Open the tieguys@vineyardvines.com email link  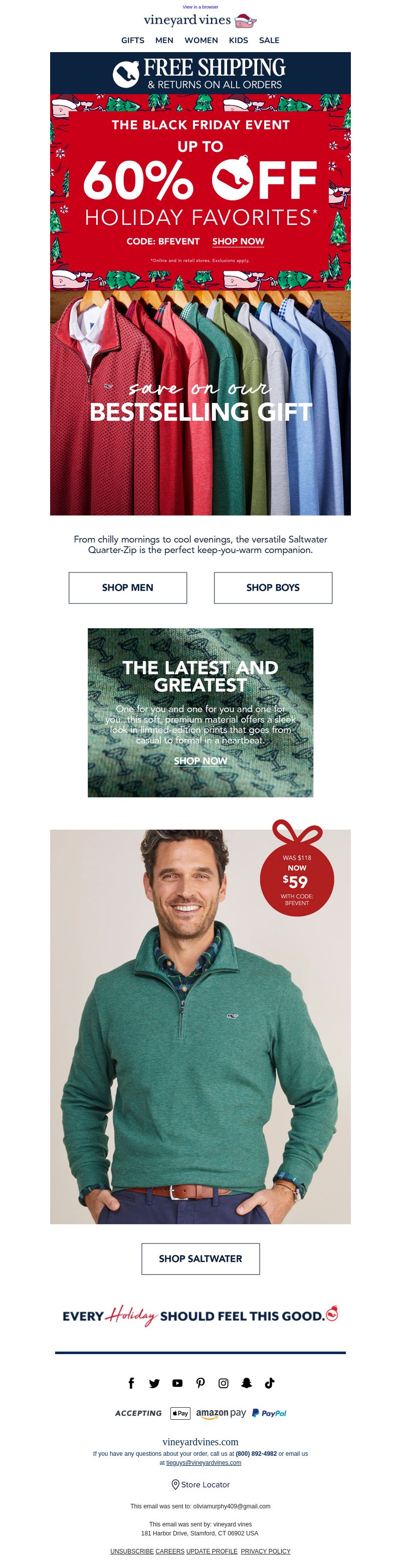pyautogui.click(x=204, y=1462)
